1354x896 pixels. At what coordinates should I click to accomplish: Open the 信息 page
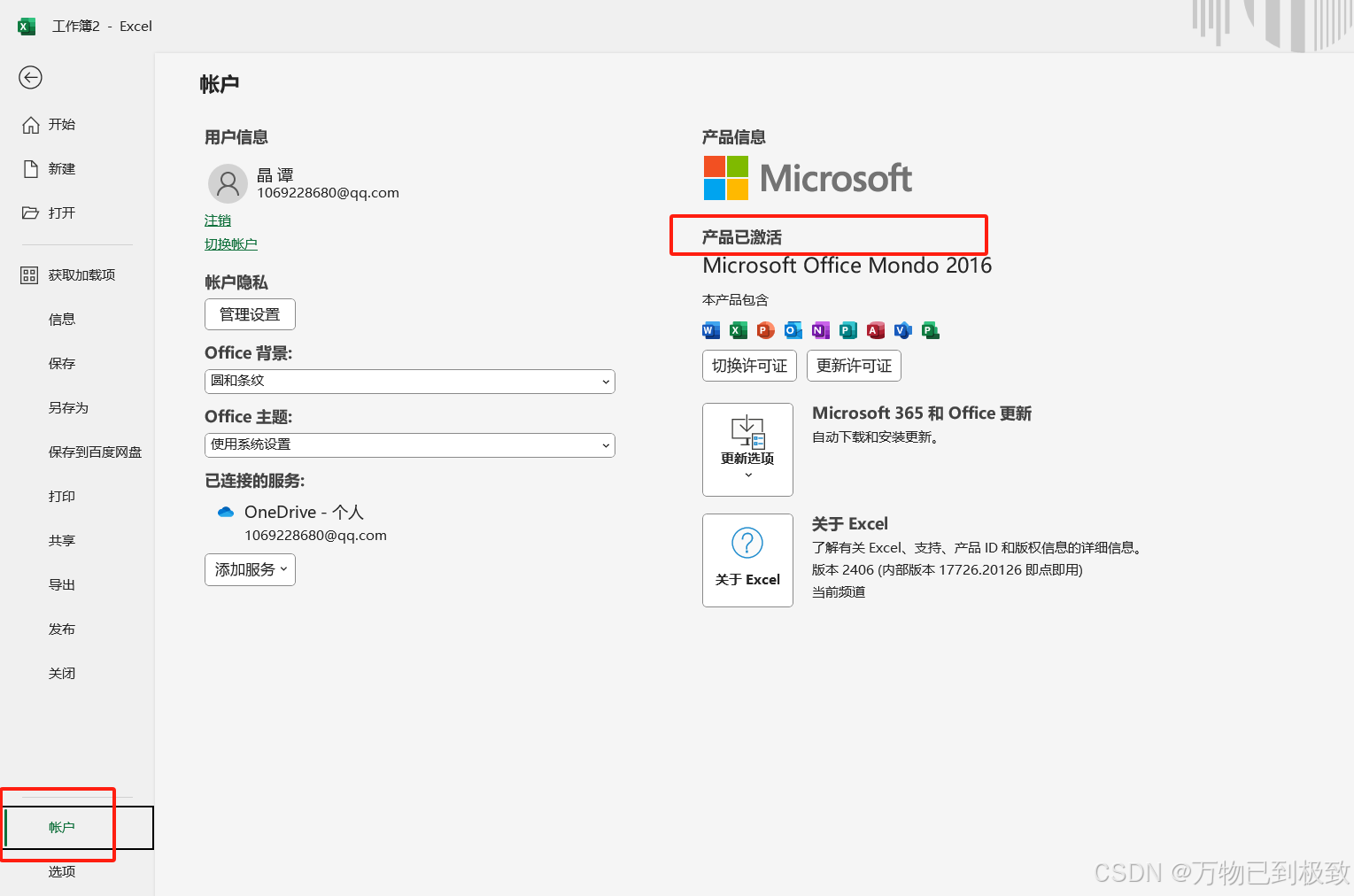coord(62,320)
